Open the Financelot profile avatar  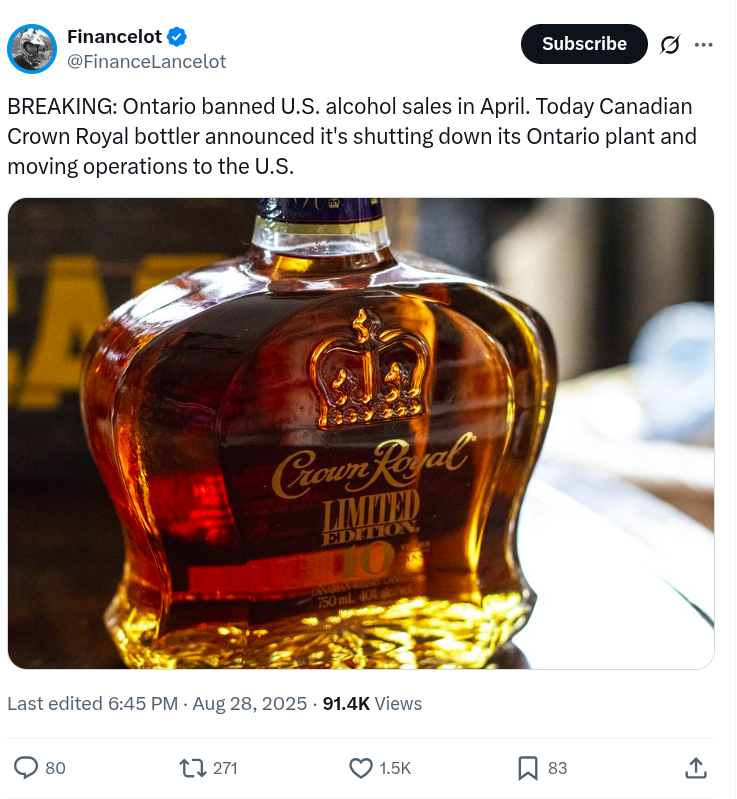point(32,48)
